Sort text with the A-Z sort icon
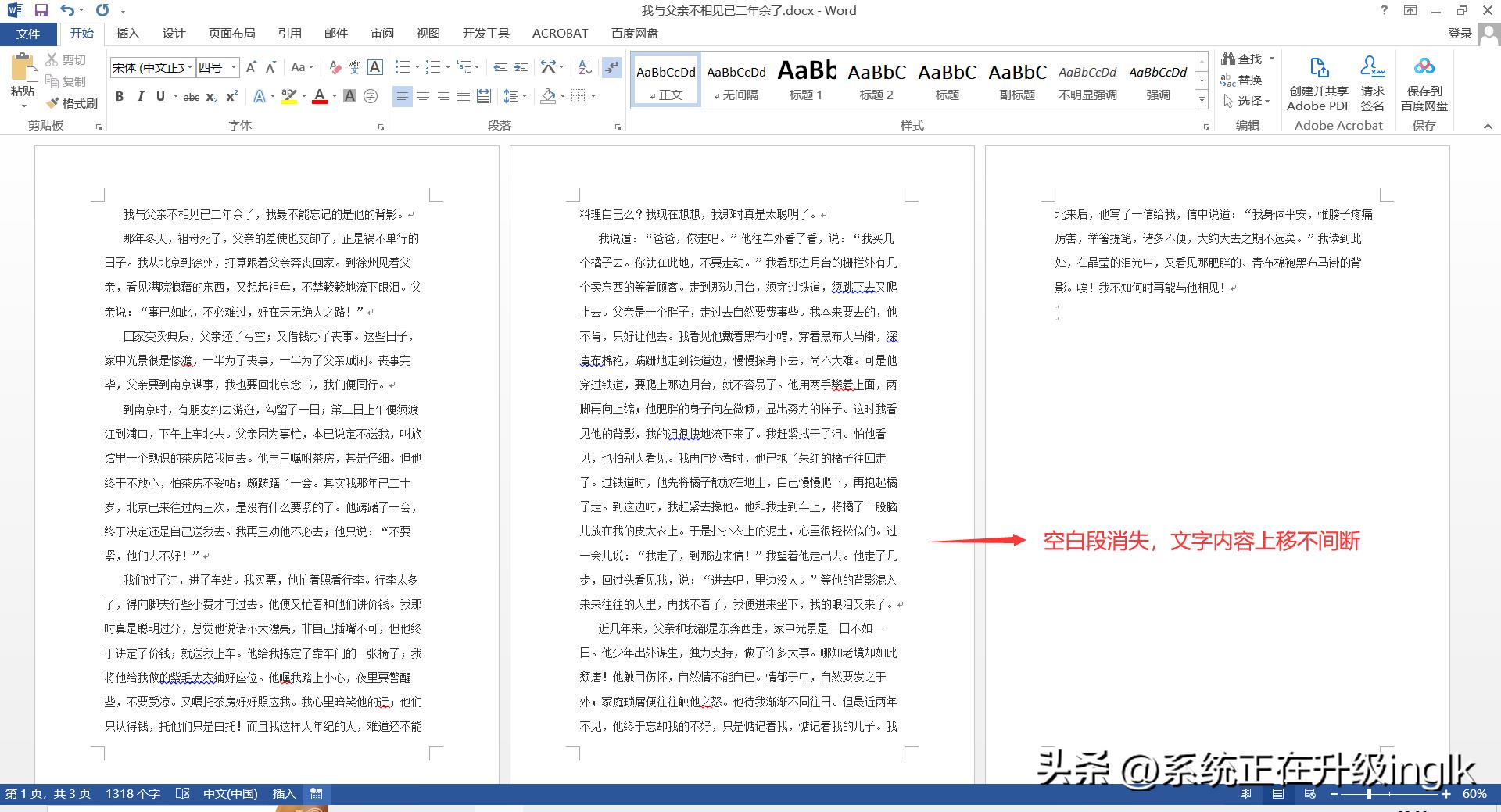1501x812 pixels. (x=585, y=67)
